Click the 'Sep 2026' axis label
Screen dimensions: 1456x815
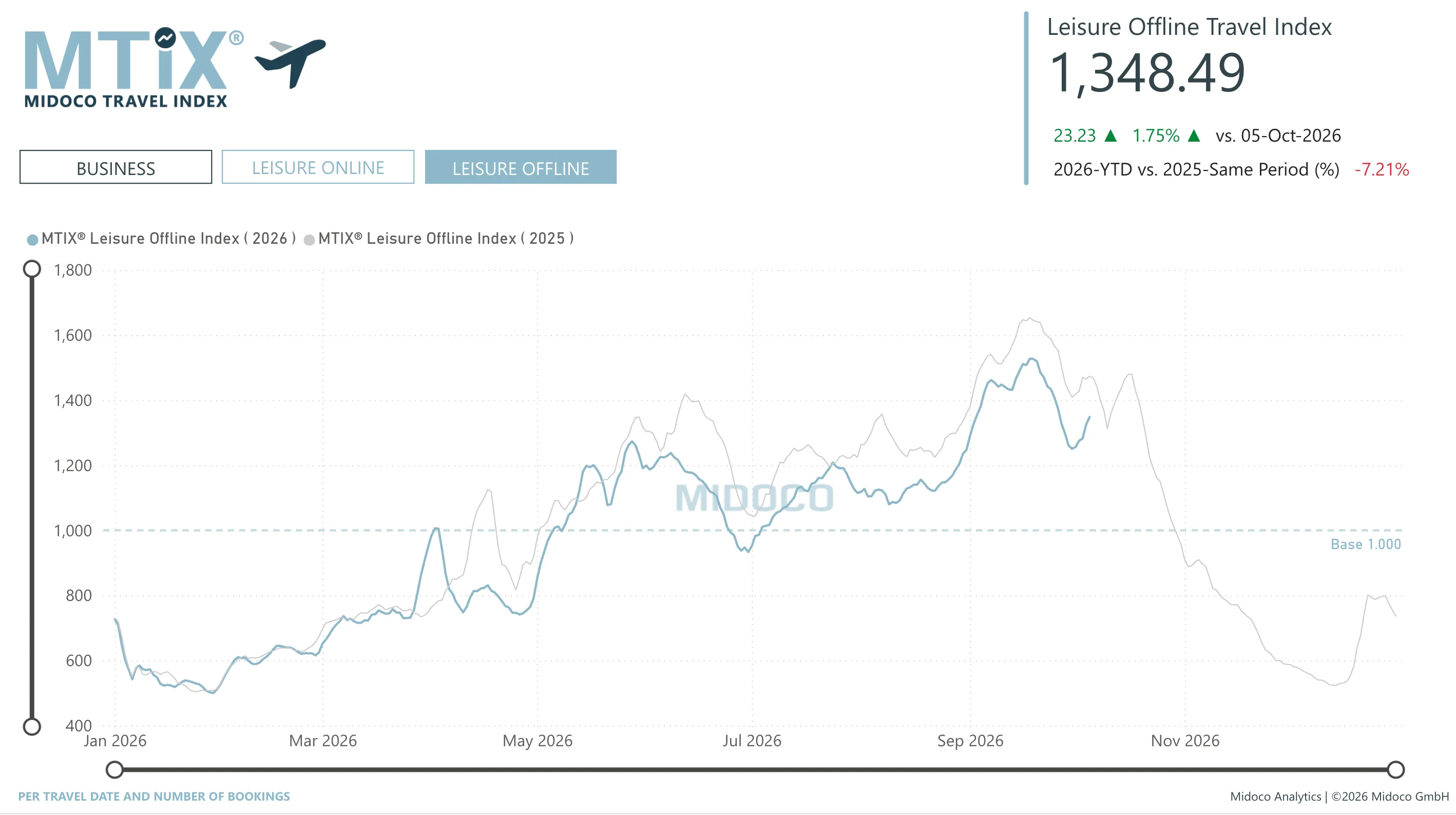click(970, 741)
